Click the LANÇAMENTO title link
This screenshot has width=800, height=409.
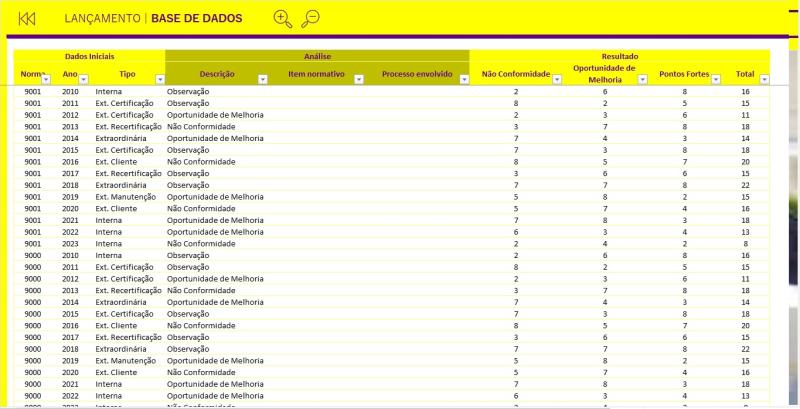[102, 19]
